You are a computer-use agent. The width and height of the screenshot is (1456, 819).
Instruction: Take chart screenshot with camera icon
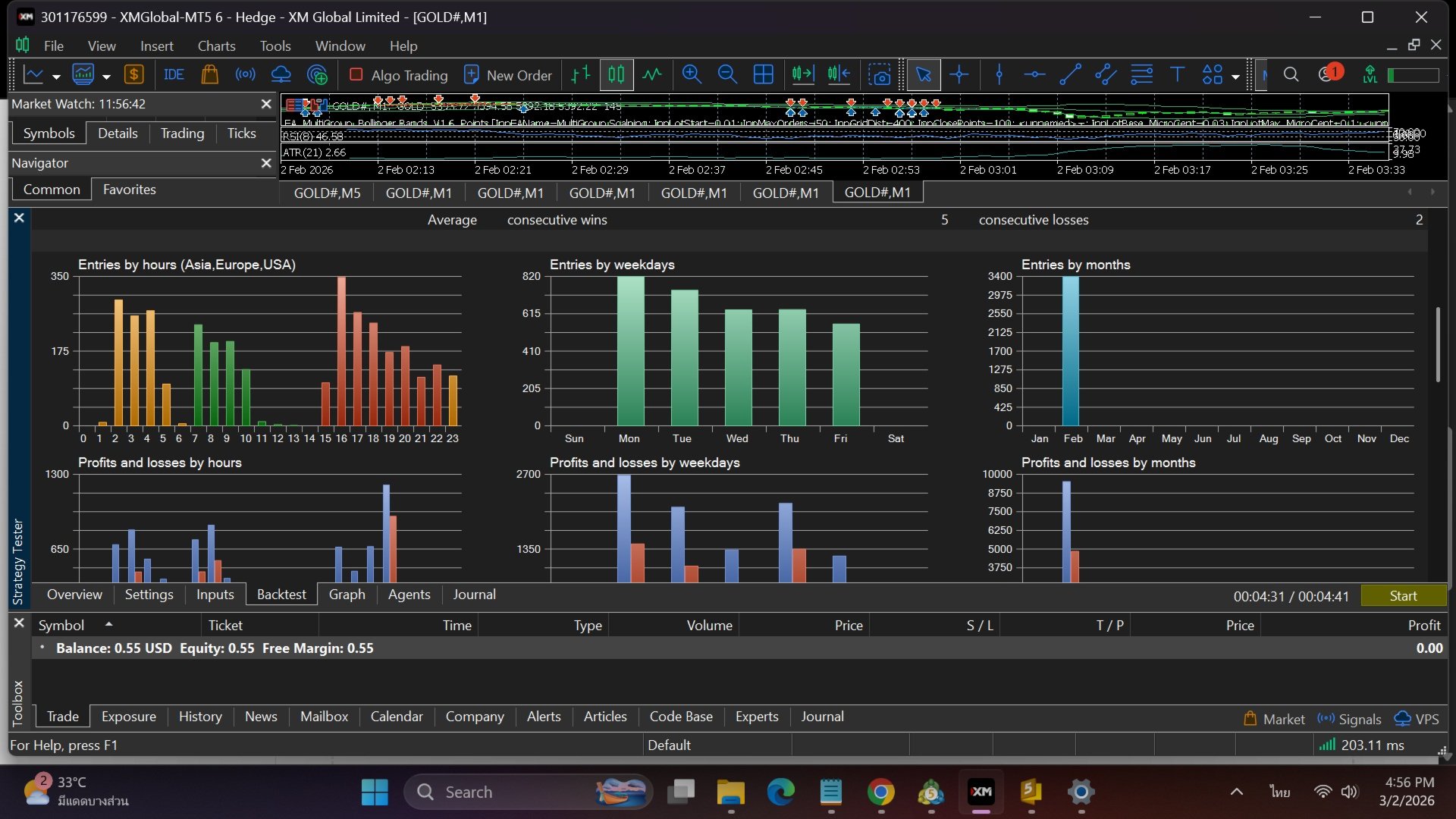click(880, 75)
